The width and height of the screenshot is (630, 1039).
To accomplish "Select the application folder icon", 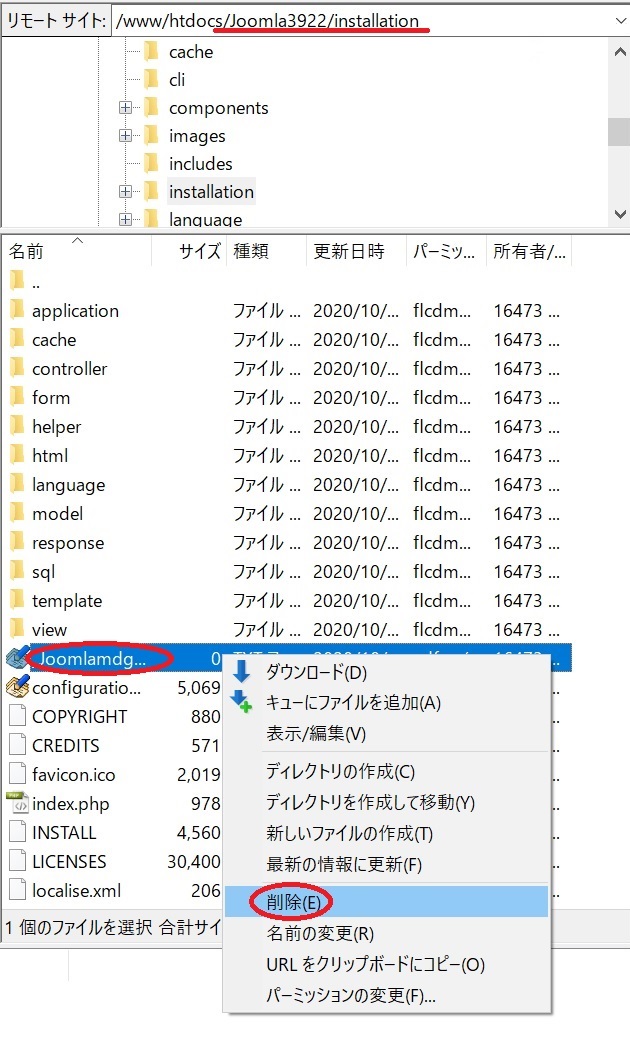I will (x=18, y=310).
